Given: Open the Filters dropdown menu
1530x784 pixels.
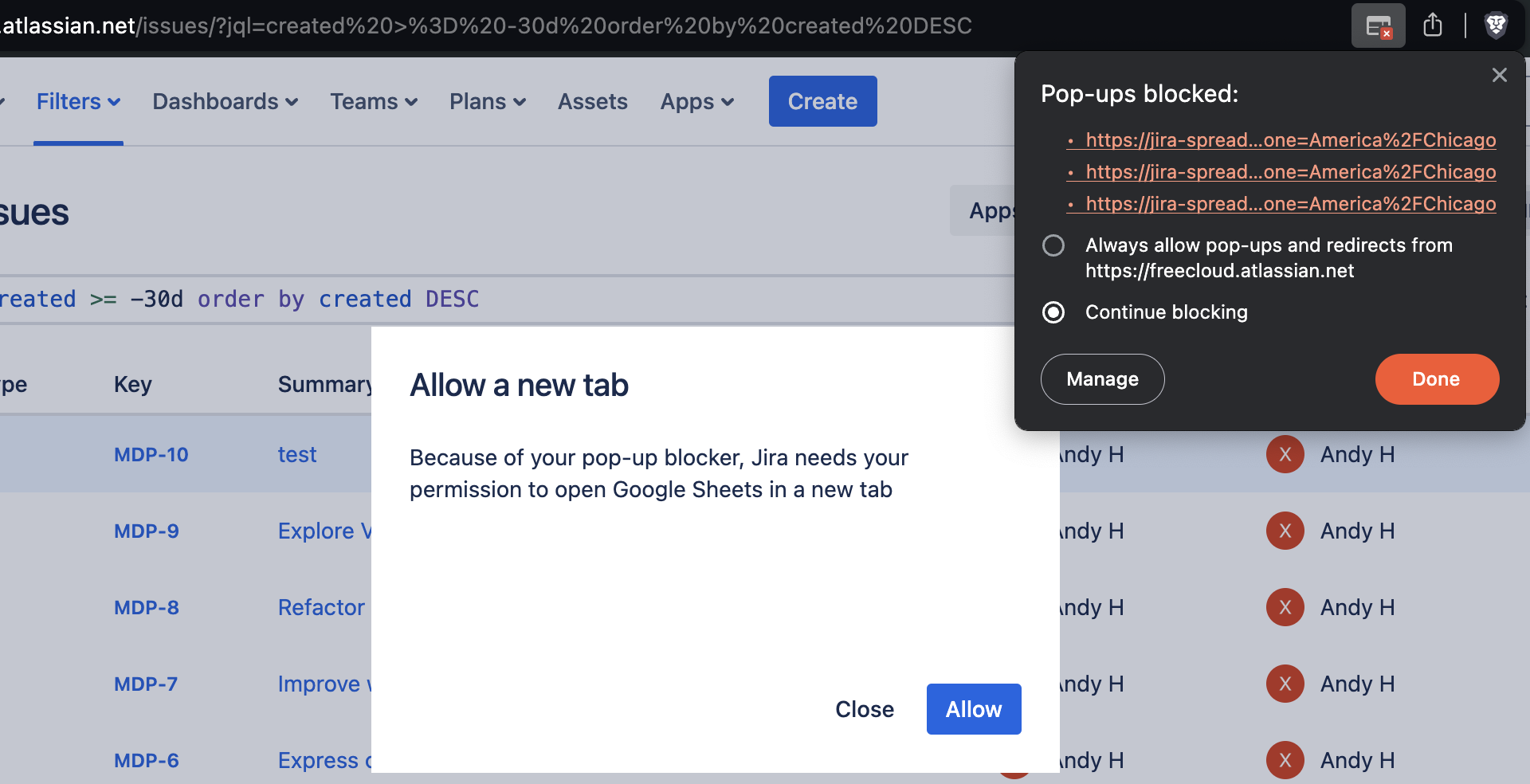Looking at the screenshot, I should point(78,102).
